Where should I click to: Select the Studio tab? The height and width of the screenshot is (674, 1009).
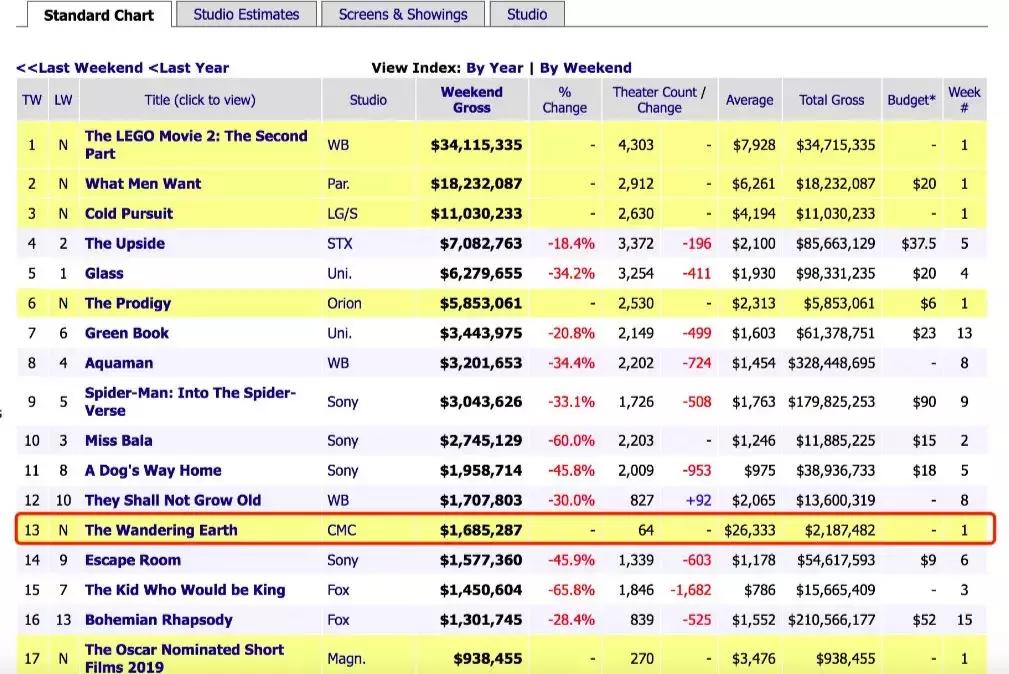coord(527,15)
